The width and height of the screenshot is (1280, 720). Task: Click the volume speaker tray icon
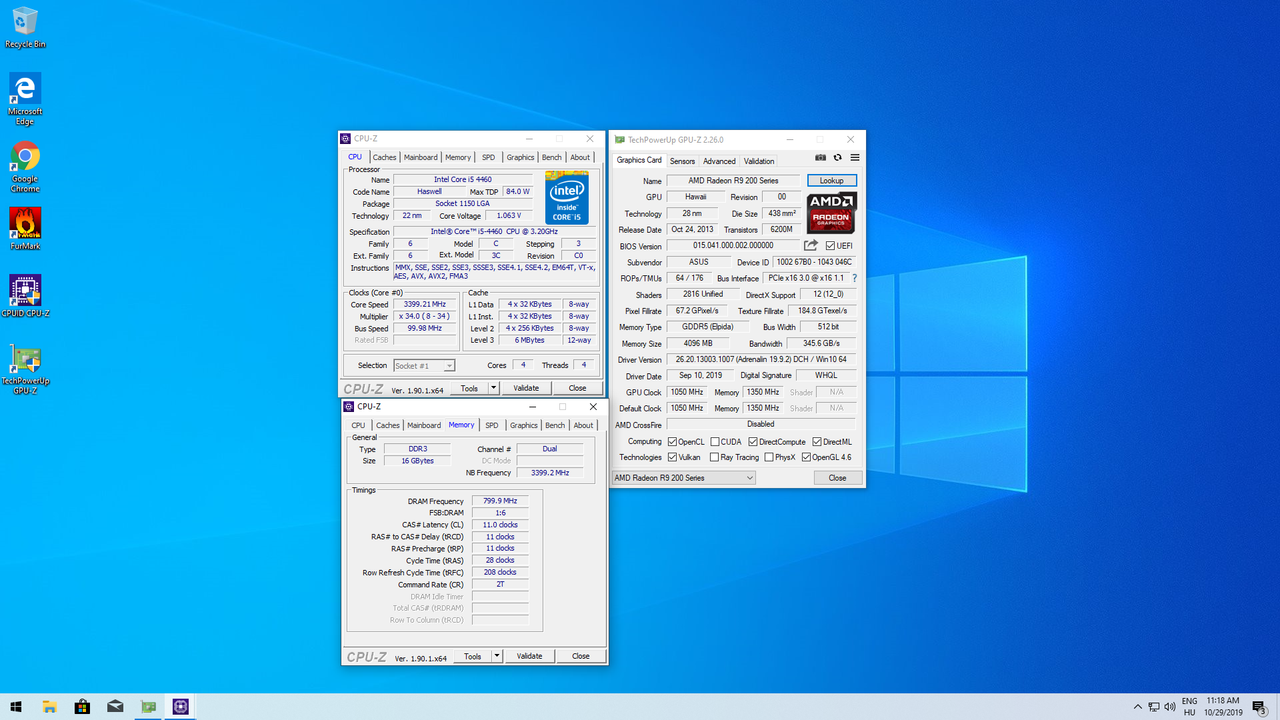[1169, 707]
